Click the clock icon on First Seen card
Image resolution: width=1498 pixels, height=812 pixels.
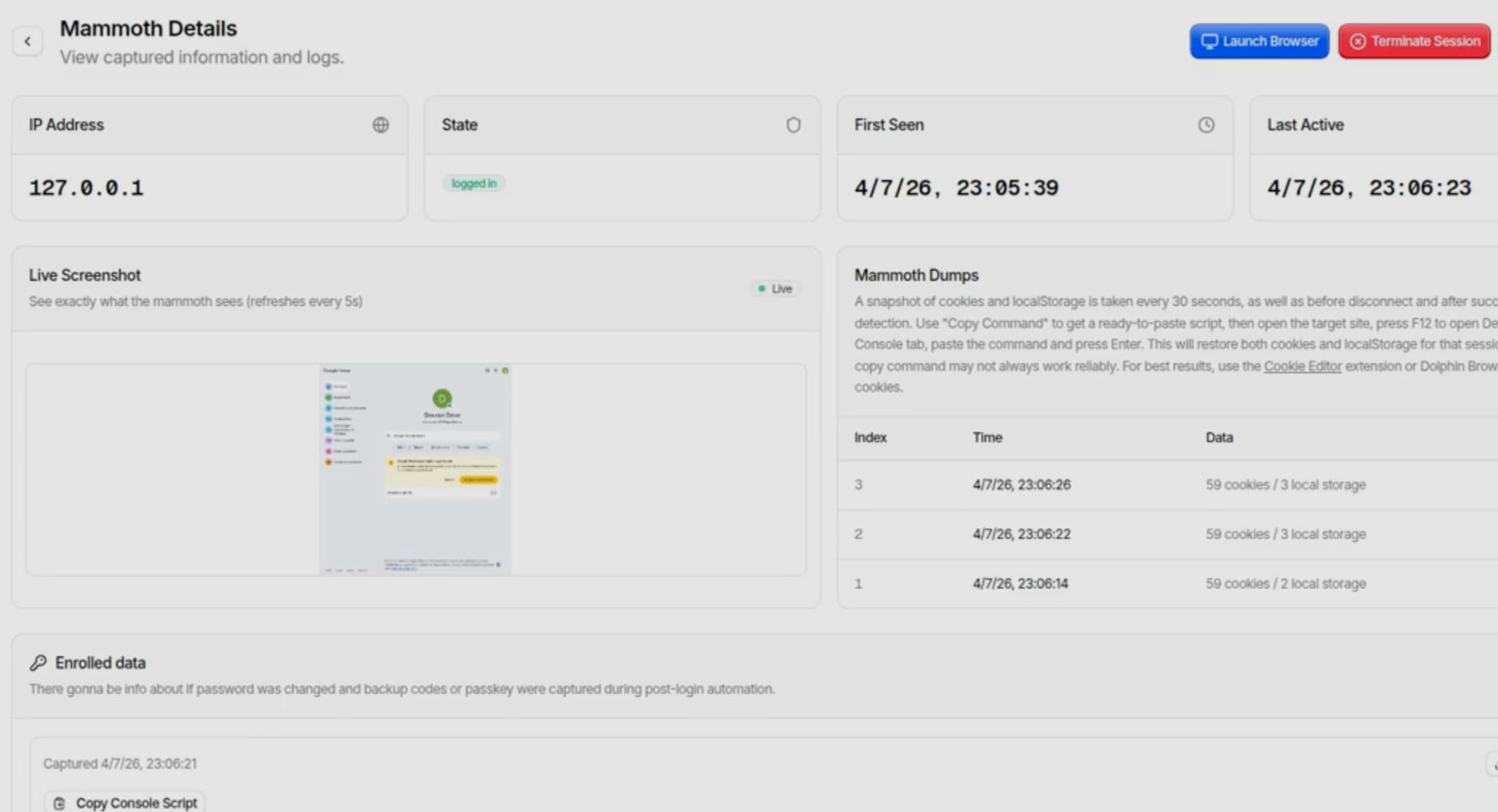[x=1206, y=125]
